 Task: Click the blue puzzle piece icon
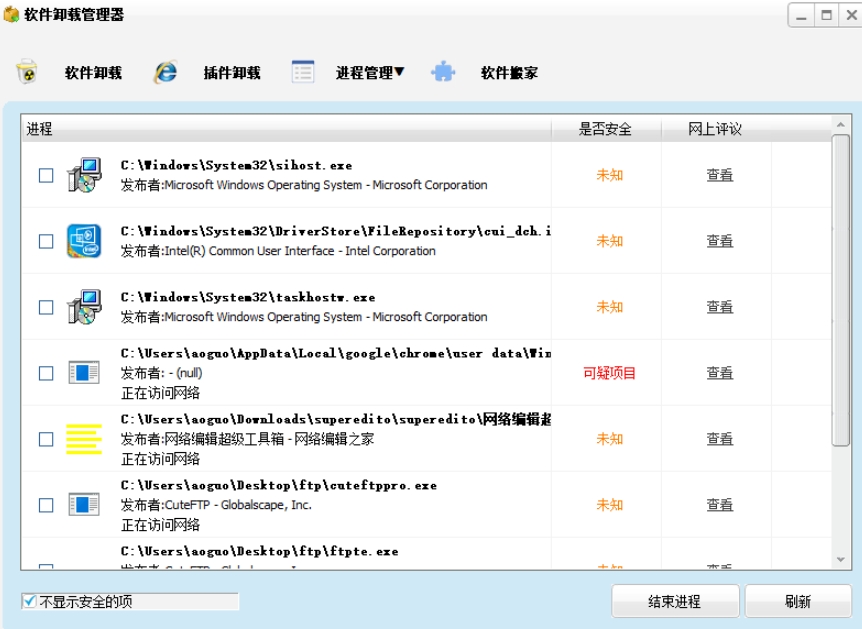[x=443, y=72]
